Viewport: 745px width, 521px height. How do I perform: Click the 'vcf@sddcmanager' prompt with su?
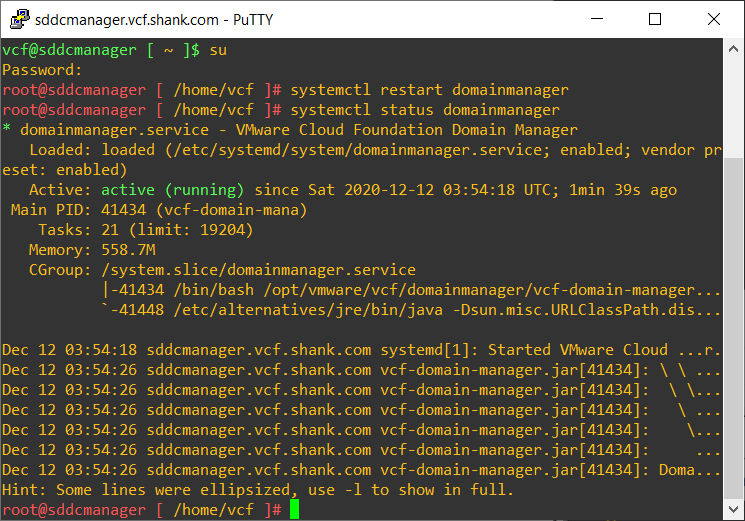(x=115, y=50)
